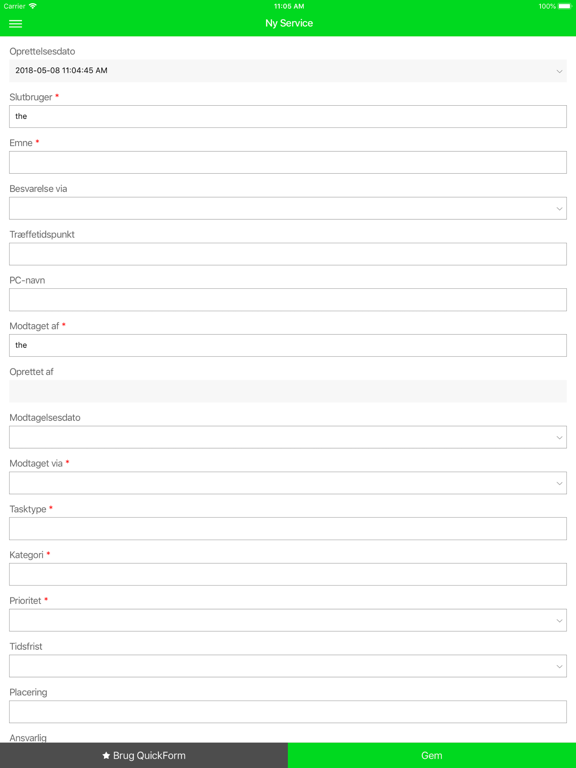The image size is (576, 768).
Task: Tap the star icon on Brug QuickForm
Action: click(x=106, y=756)
